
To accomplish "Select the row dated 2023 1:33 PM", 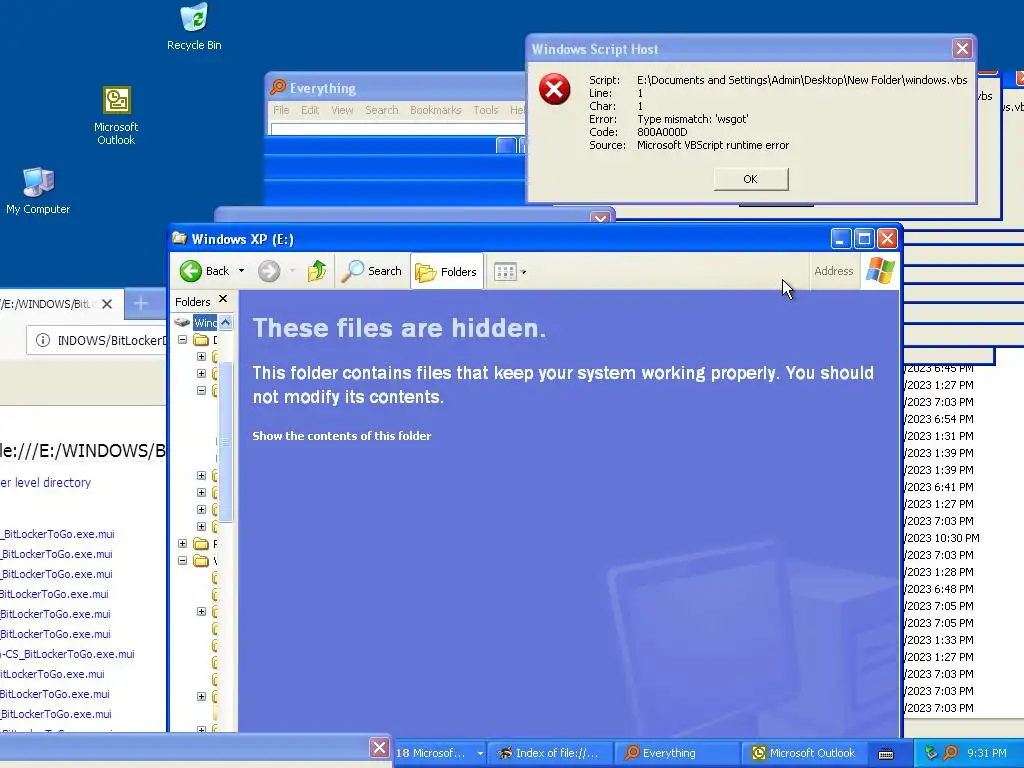I will click(940, 640).
